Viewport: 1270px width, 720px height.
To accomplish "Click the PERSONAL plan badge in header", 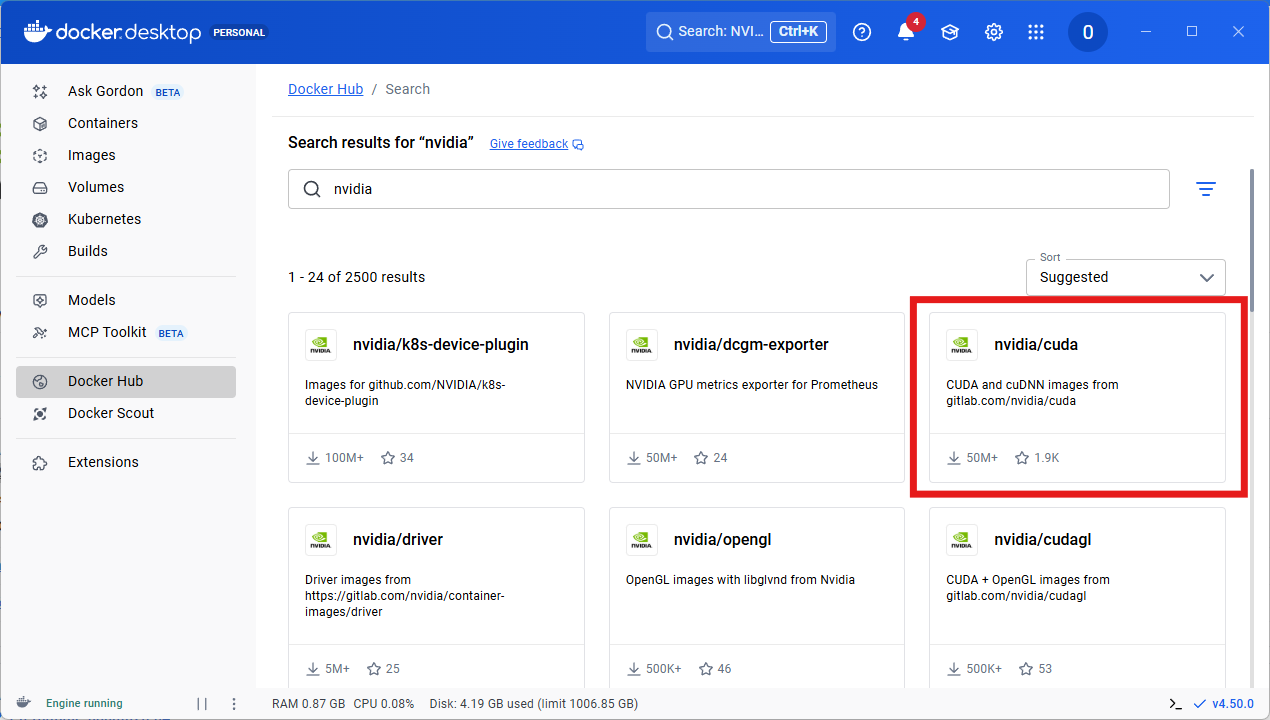I will point(239,32).
